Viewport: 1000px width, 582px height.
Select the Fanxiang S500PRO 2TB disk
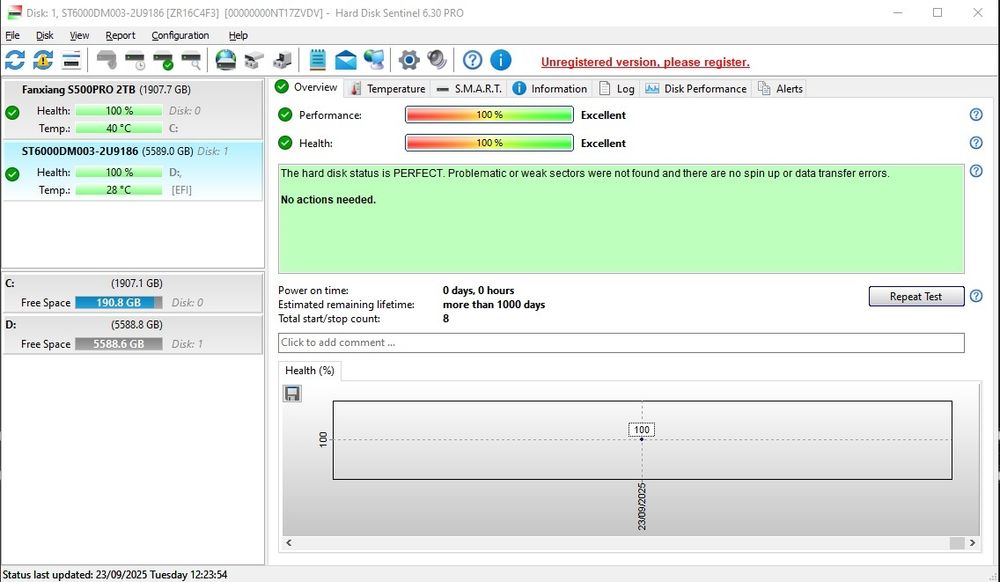(x=133, y=109)
